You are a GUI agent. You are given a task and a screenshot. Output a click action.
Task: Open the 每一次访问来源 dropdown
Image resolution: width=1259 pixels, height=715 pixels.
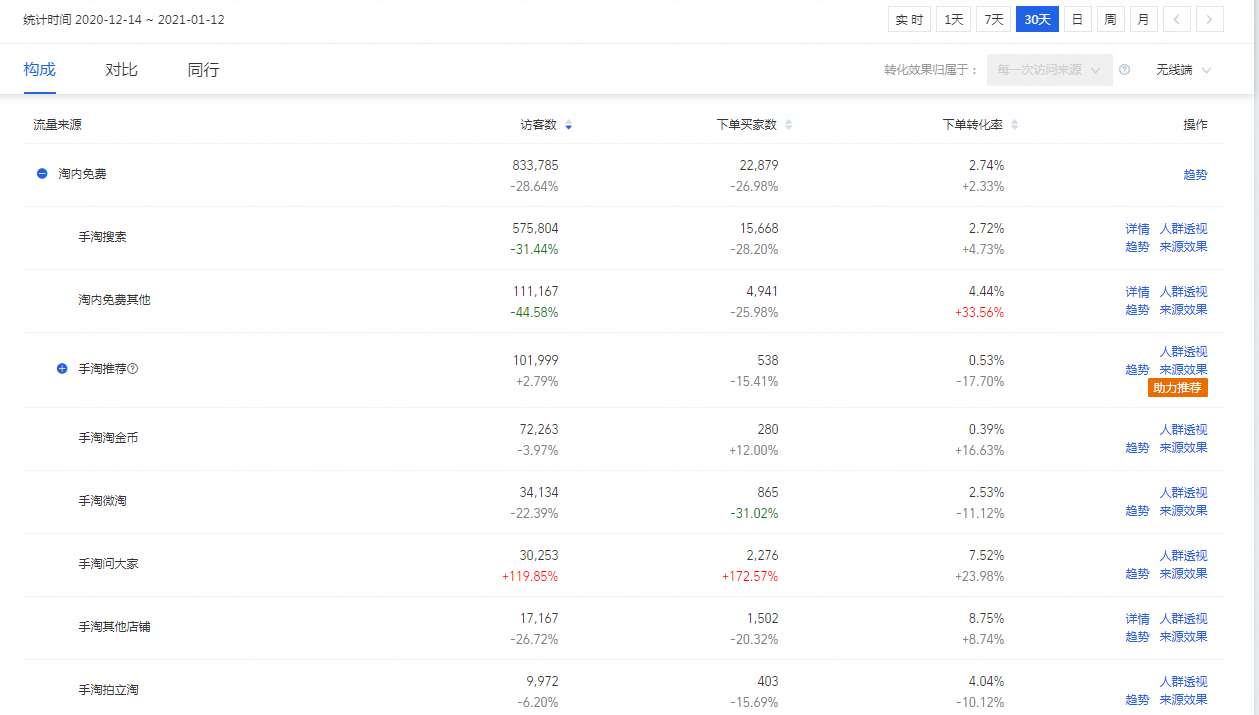pos(1049,70)
